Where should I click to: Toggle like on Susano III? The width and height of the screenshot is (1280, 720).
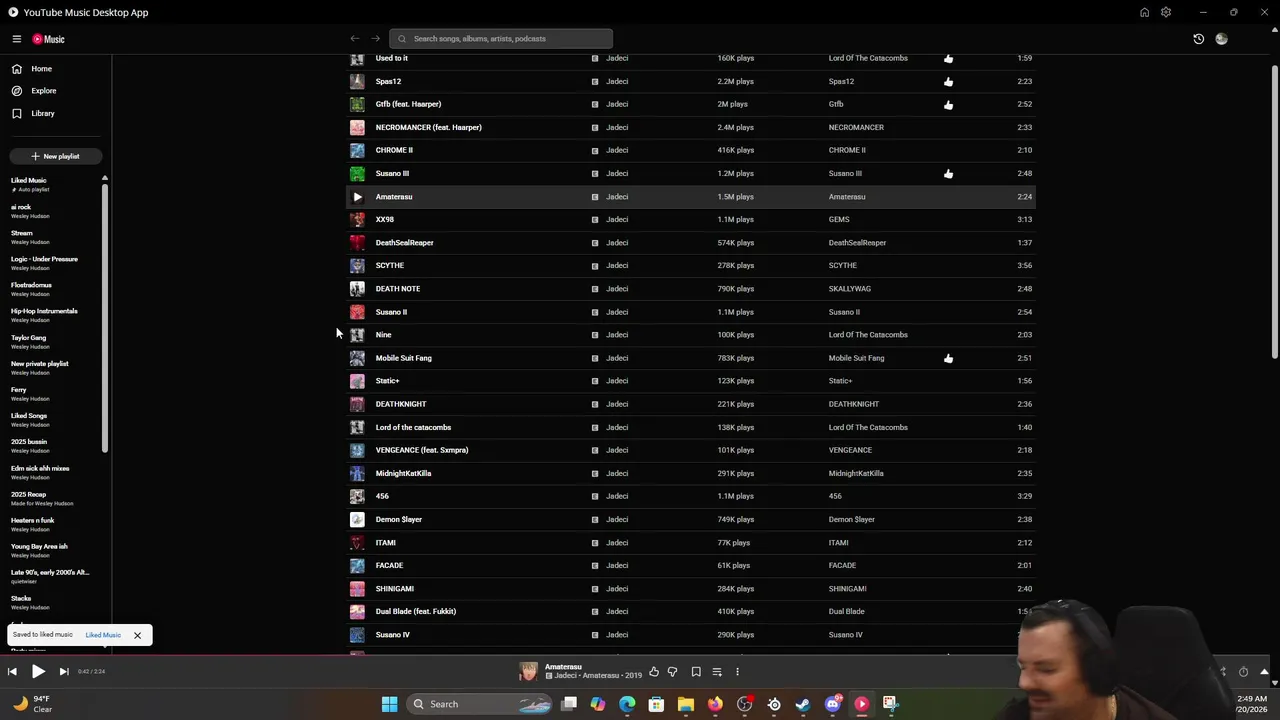point(948,174)
